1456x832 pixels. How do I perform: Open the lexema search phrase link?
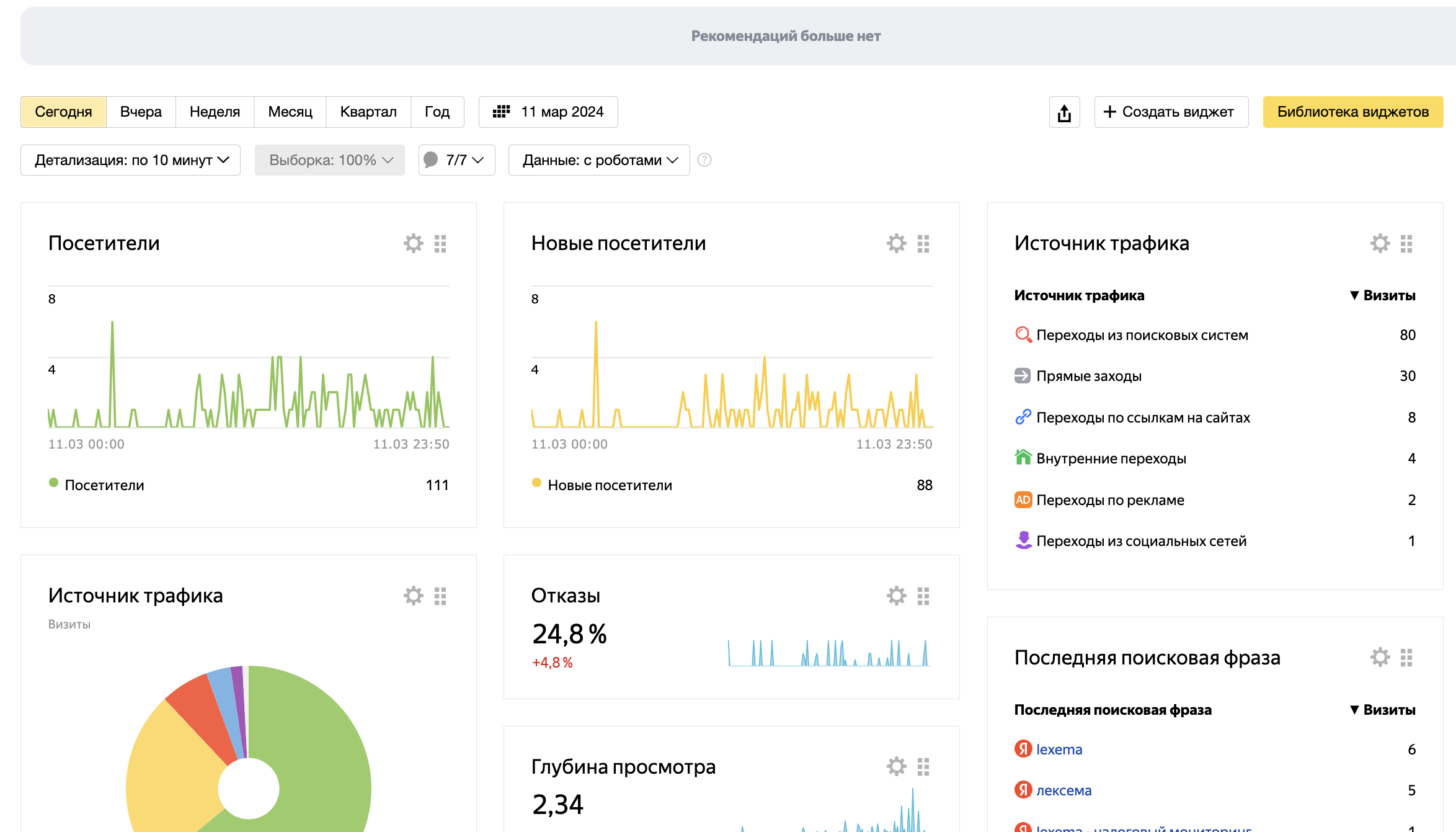(1059, 749)
